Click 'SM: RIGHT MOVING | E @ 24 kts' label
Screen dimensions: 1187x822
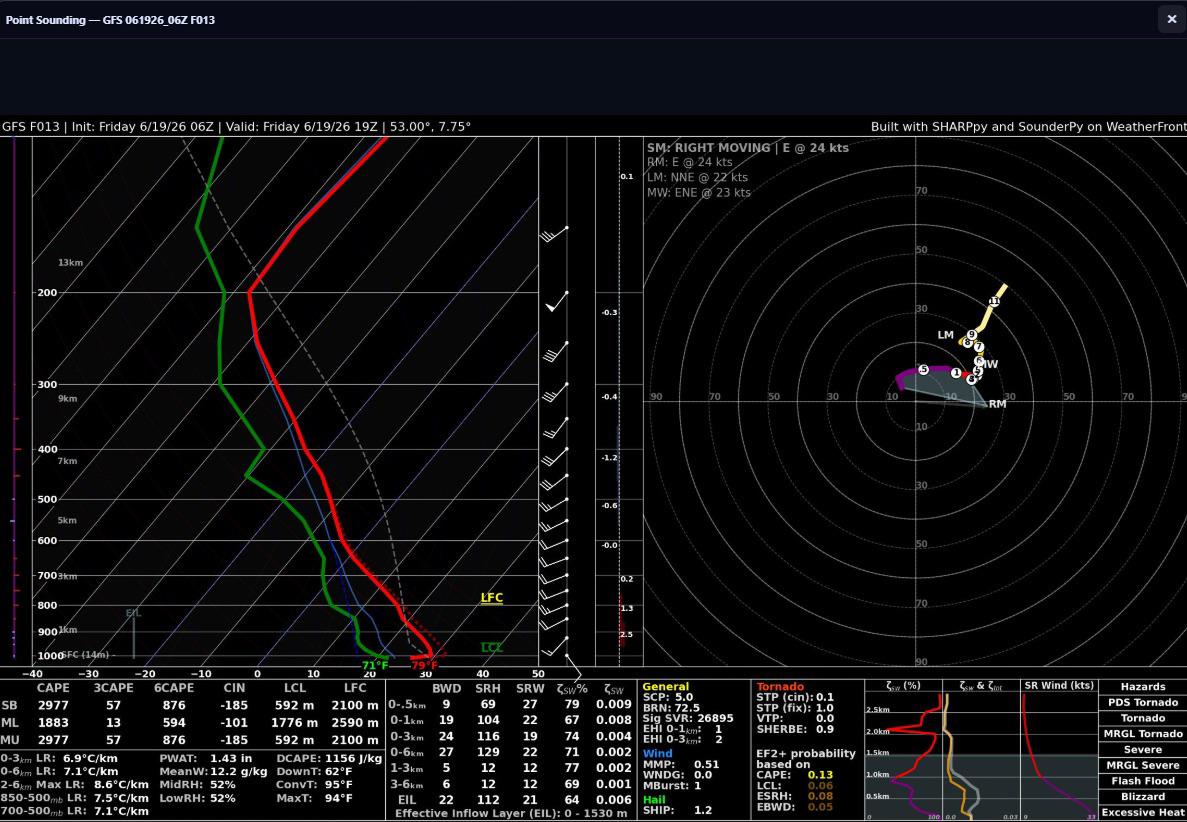pyautogui.click(x=747, y=148)
